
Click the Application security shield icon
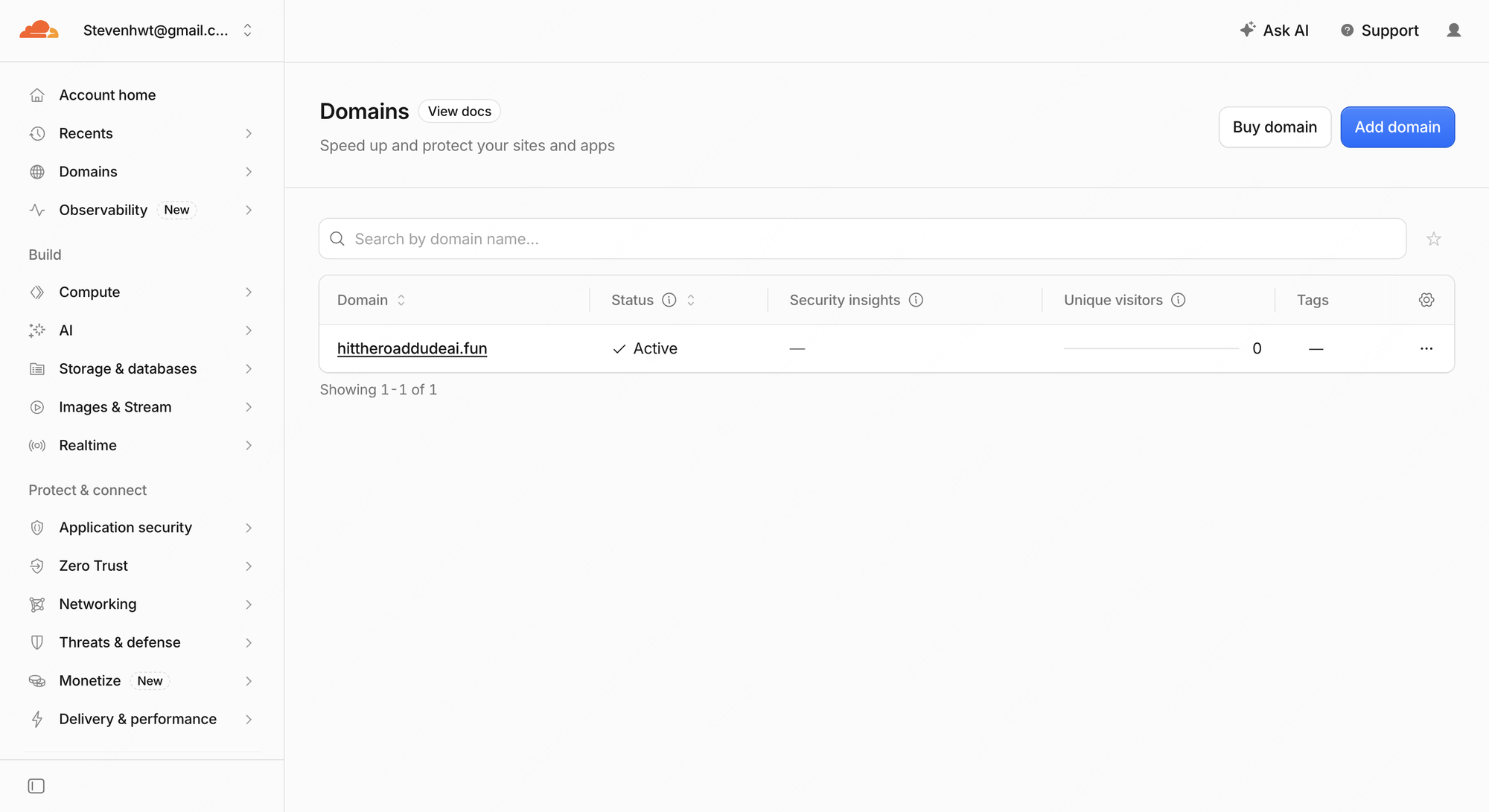click(x=37, y=528)
